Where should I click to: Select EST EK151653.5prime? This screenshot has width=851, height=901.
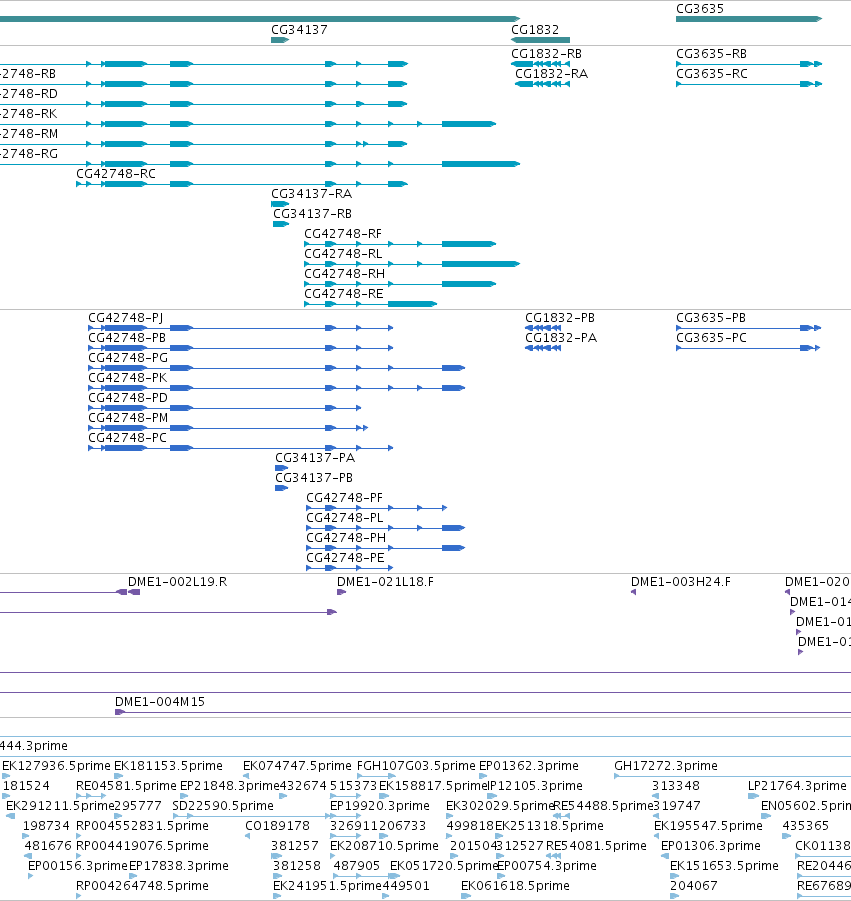(x=724, y=866)
